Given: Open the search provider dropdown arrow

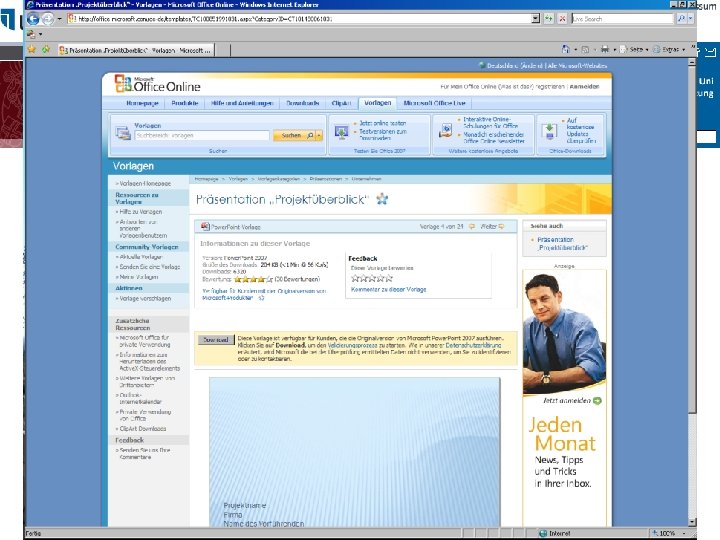Looking at the screenshot, I should click(x=691, y=19).
